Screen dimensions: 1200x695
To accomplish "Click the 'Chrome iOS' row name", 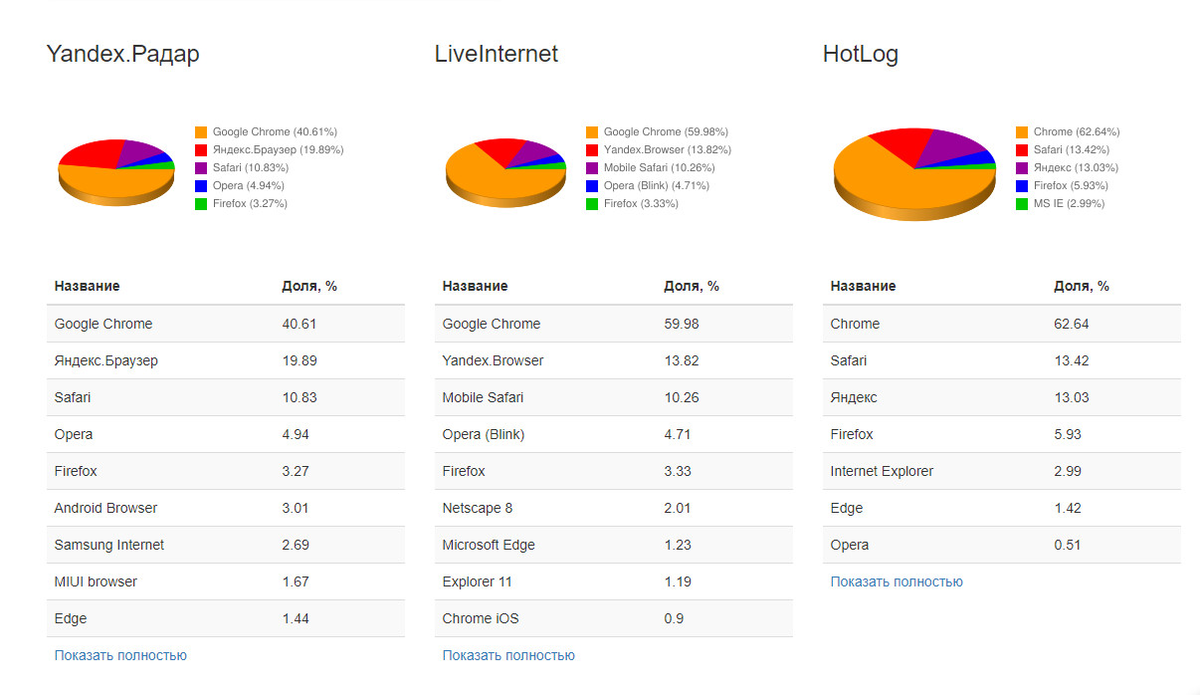I will [480, 619].
